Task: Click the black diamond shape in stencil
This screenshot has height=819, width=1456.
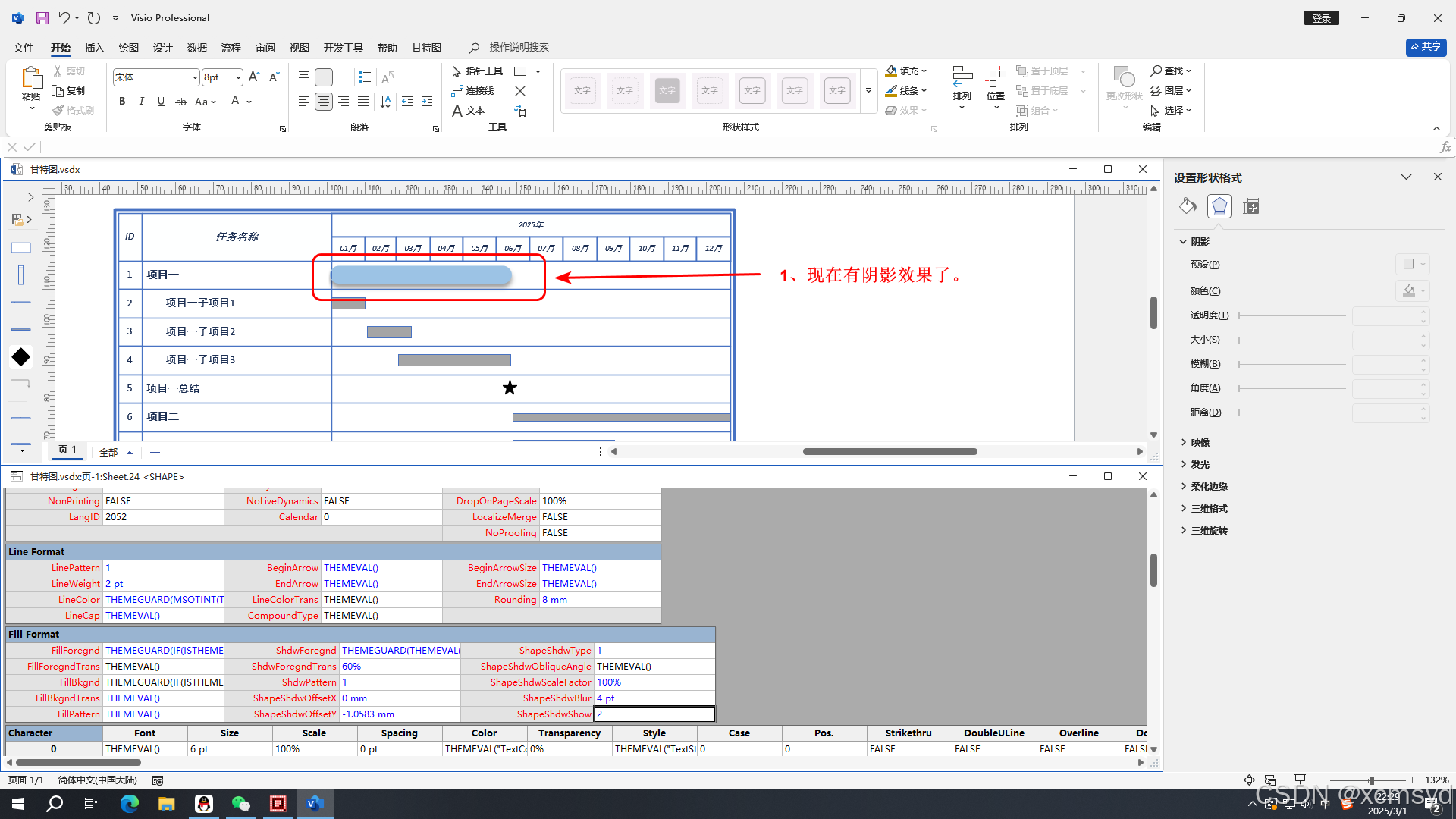Action: pos(21,357)
